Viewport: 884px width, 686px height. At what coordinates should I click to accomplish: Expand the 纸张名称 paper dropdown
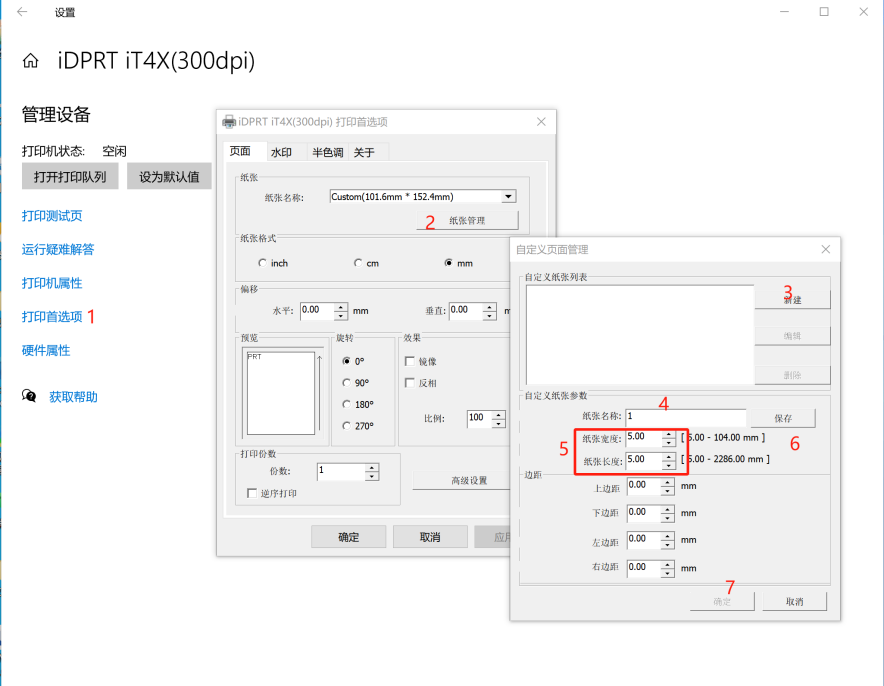click(x=509, y=196)
